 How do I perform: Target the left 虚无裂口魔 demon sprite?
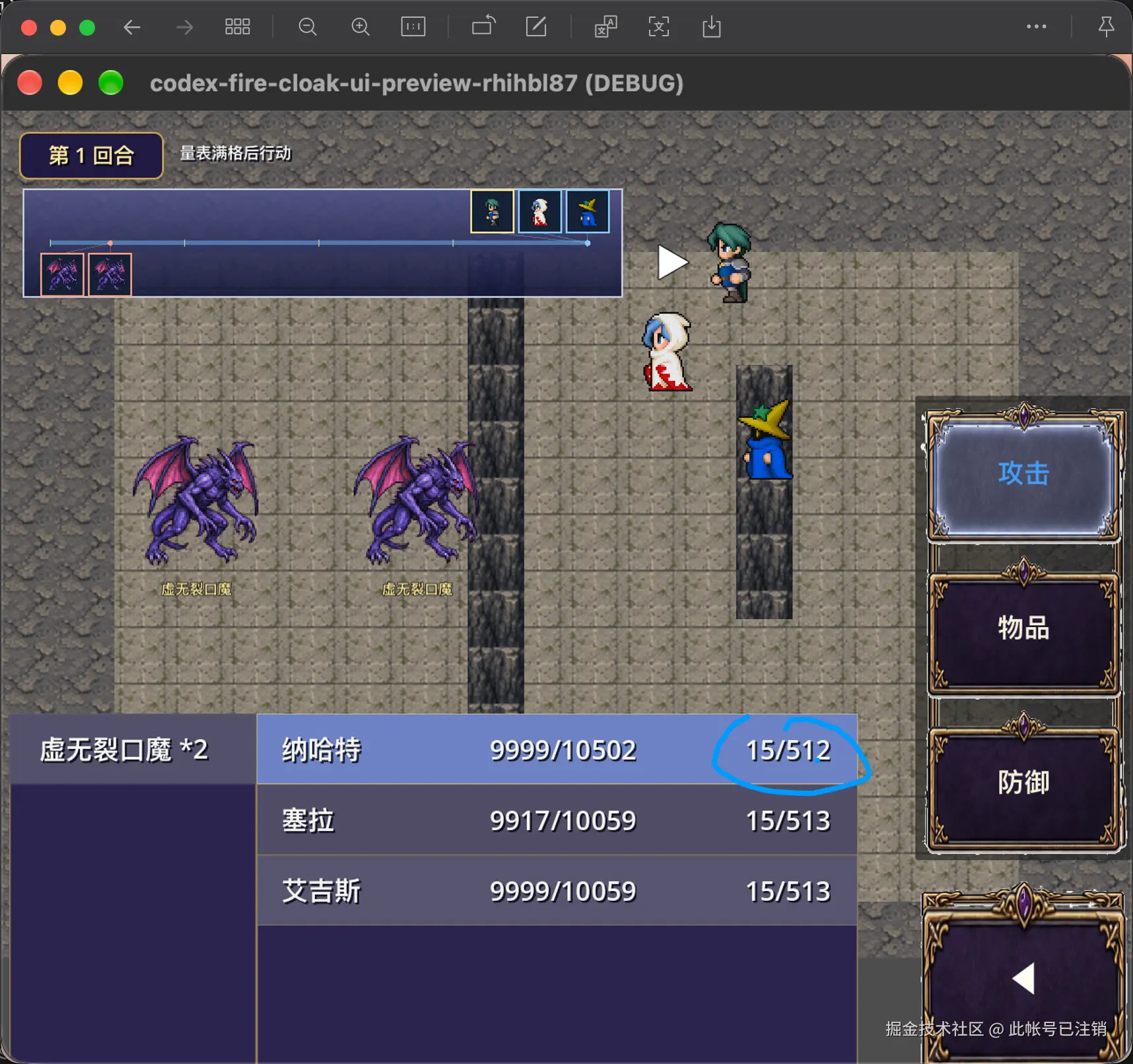196,500
